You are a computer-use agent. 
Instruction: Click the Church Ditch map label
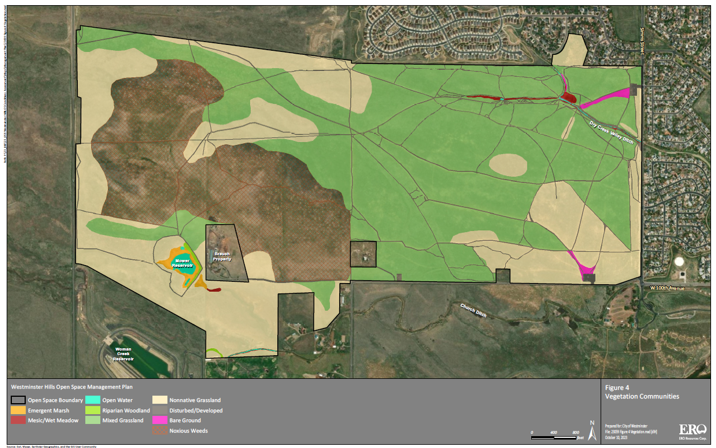tap(473, 310)
